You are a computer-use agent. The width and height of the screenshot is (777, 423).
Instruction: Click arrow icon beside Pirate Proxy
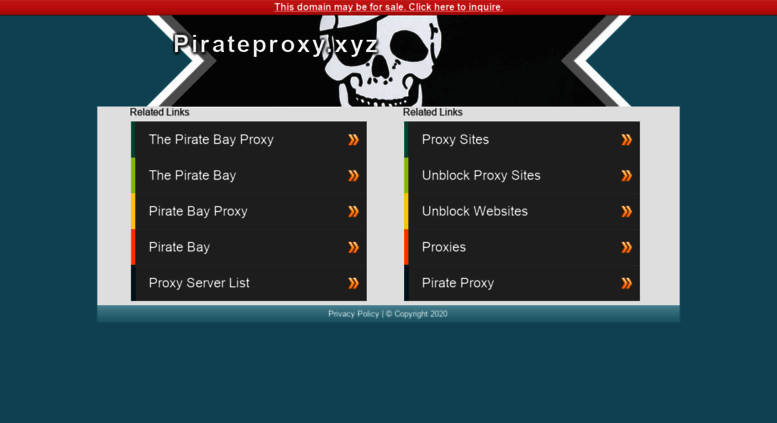click(x=627, y=283)
